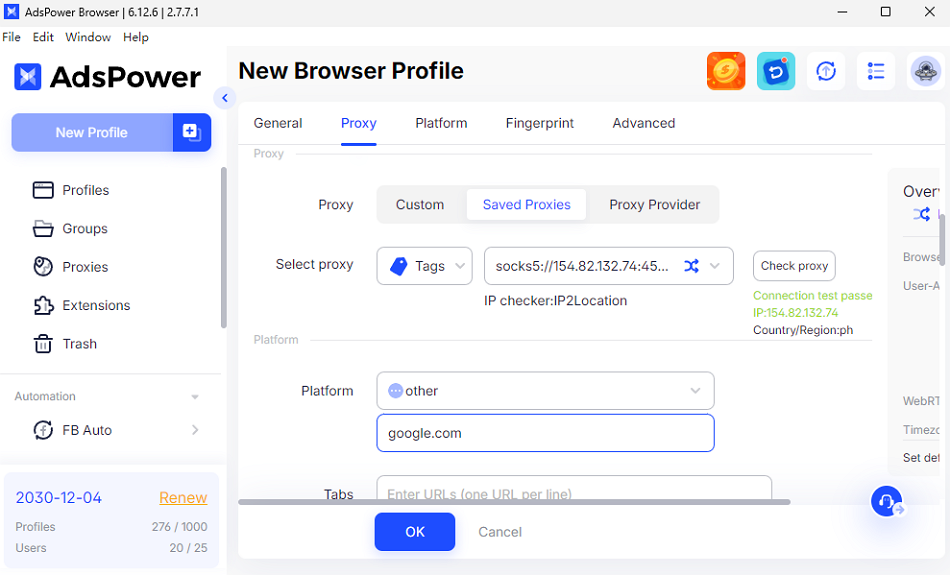
Task: Open the Edit menu
Action: click(43, 37)
